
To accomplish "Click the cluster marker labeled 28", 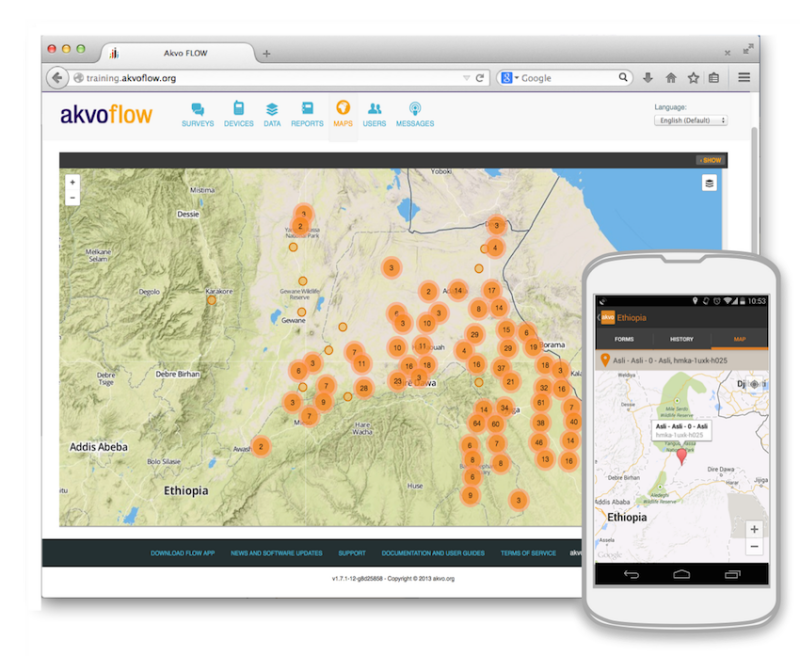I will click(x=364, y=388).
